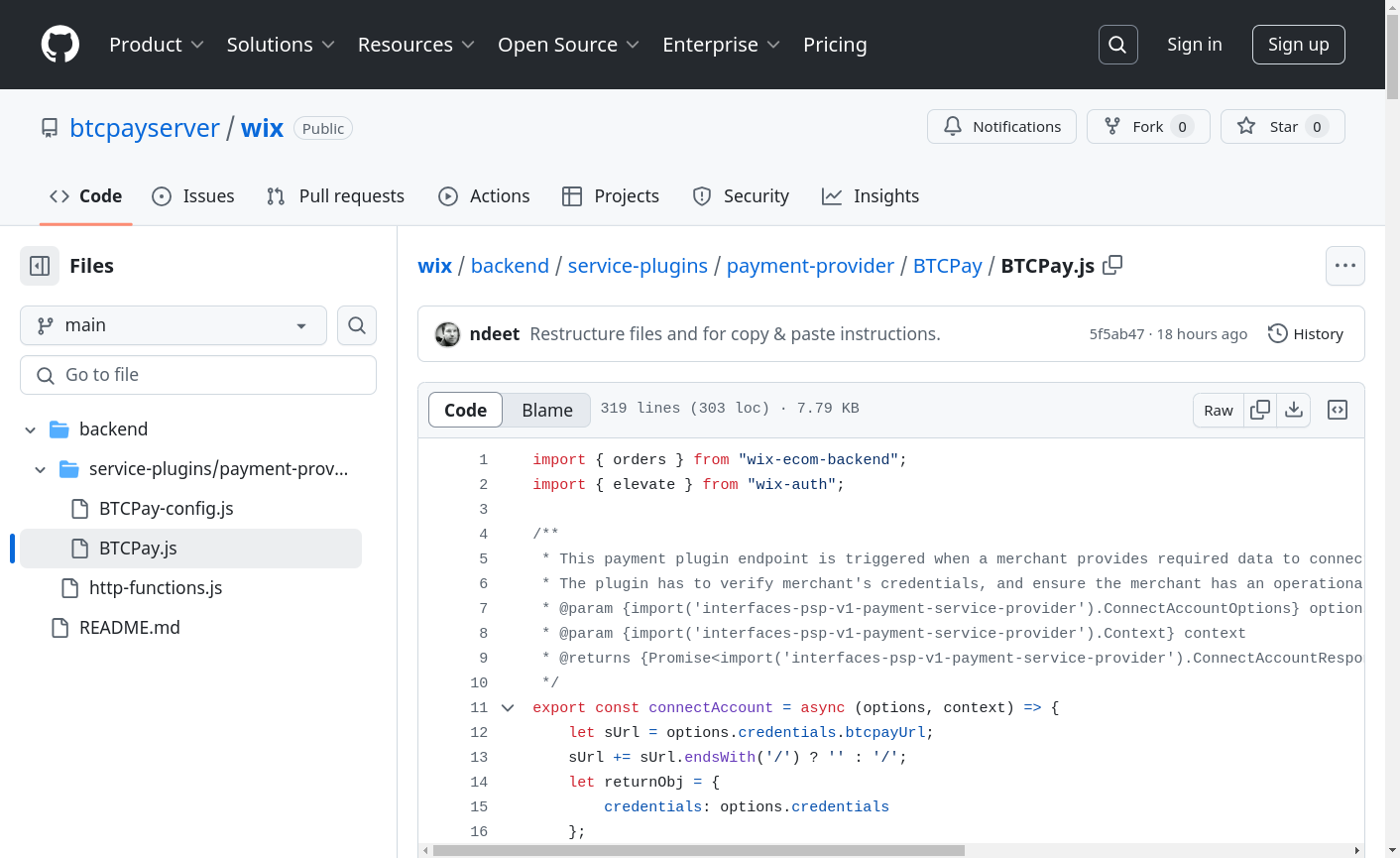
Task: Click the ndeet author name
Action: [495, 334]
